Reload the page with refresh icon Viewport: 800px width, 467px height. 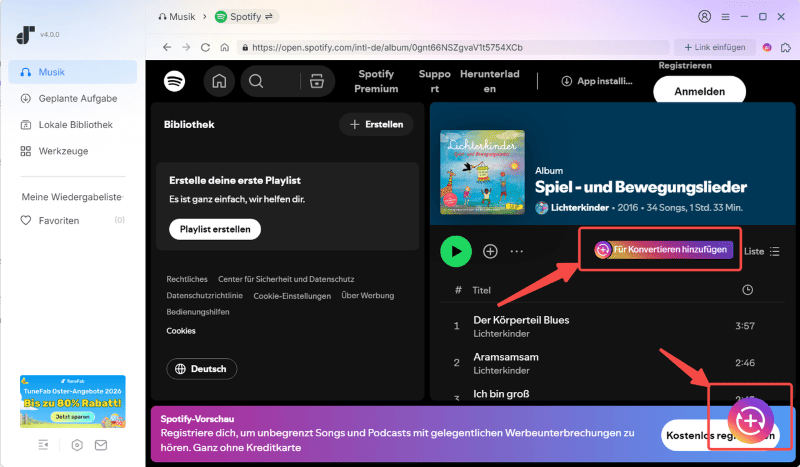pos(205,47)
